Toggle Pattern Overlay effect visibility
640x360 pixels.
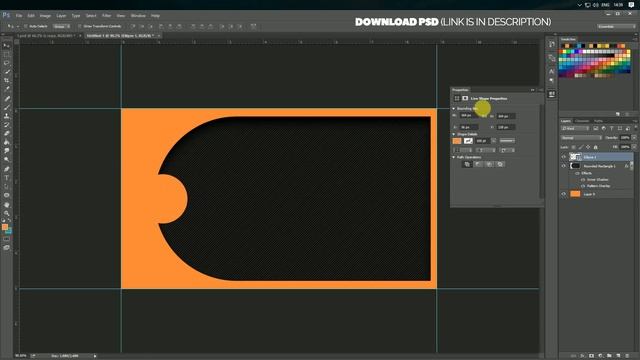click(x=583, y=186)
